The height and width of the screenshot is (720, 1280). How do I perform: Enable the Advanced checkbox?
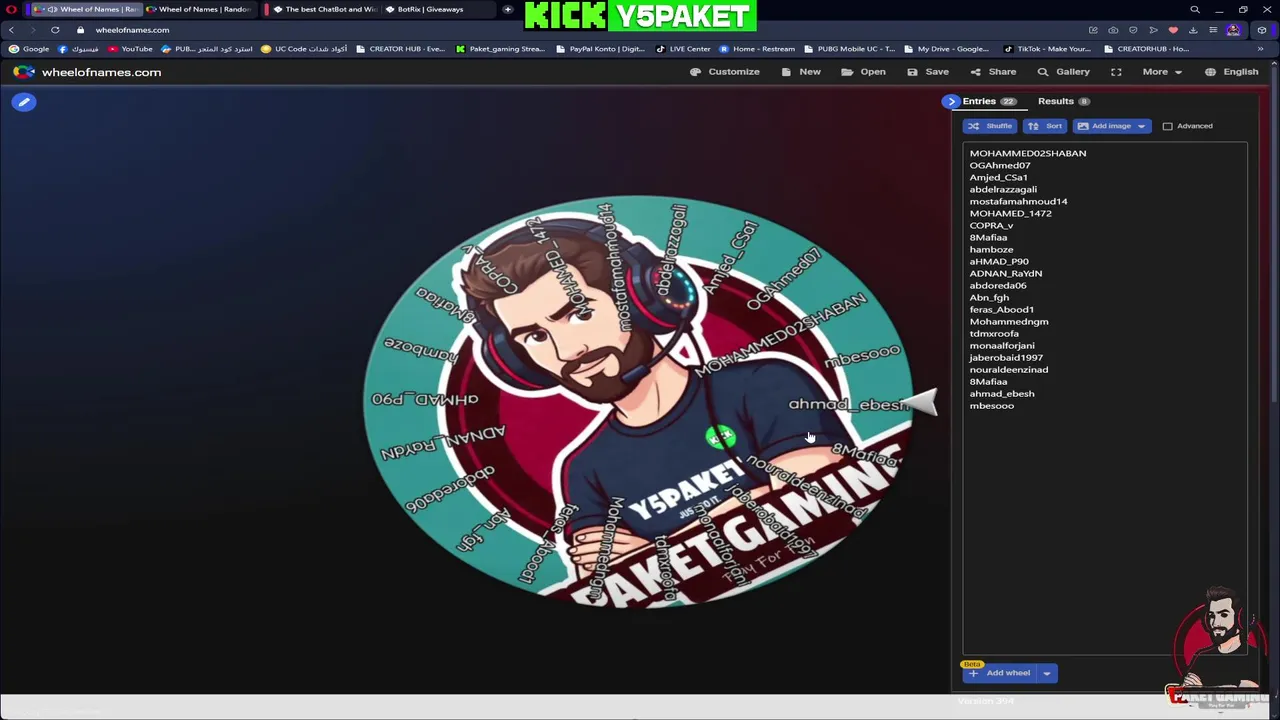[1167, 126]
